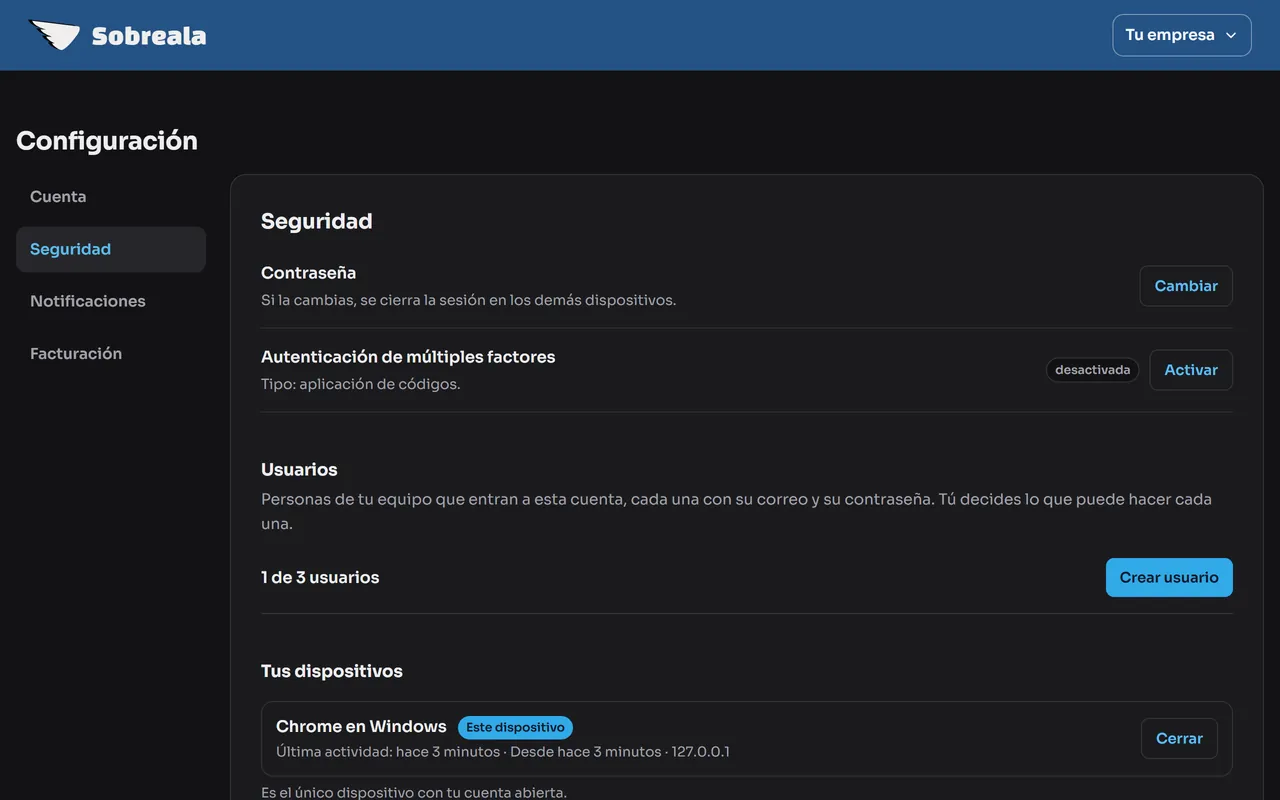Click the Crear usuario button
This screenshot has height=800, width=1280.
coord(1169,577)
